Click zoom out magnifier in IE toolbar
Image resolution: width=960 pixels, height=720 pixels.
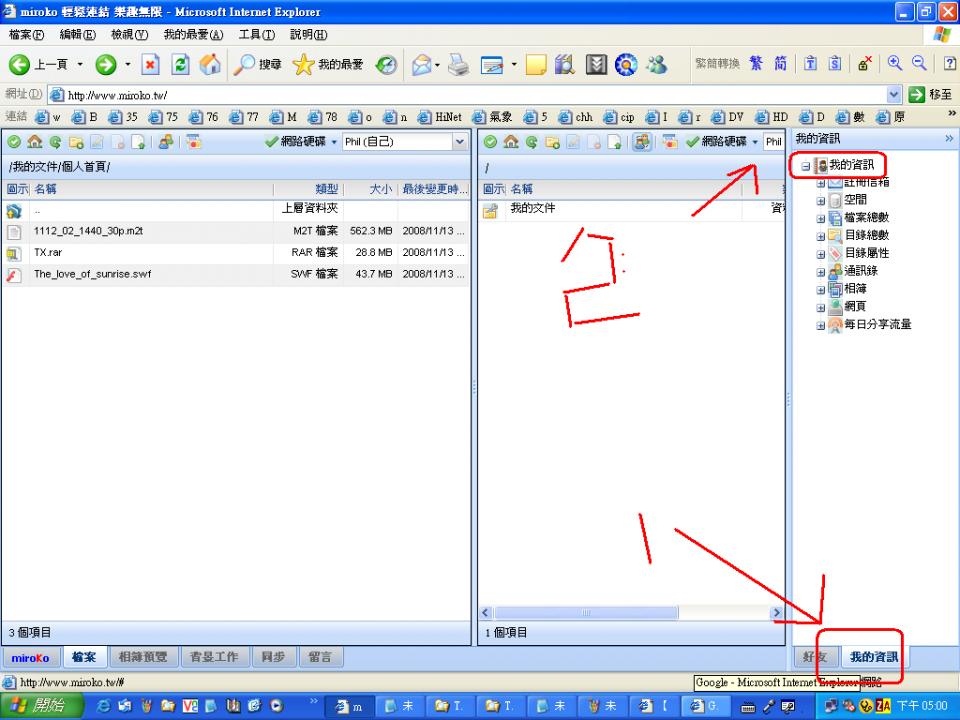coord(919,63)
